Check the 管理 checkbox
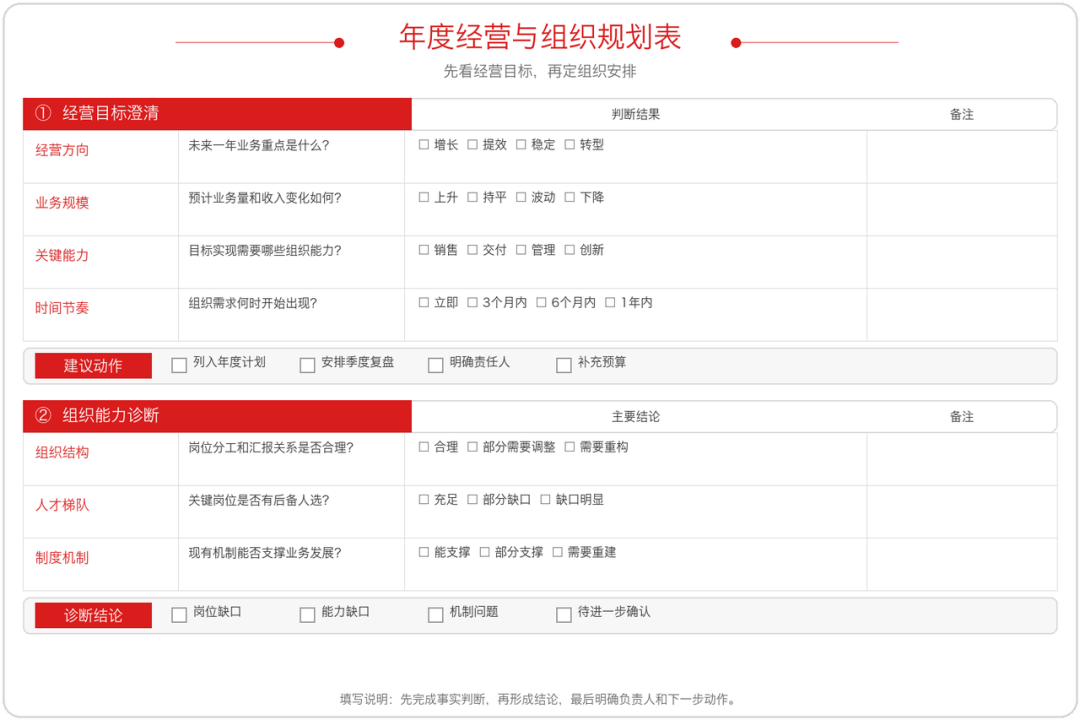Image resolution: width=1080 pixels, height=720 pixels. coord(521,249)
